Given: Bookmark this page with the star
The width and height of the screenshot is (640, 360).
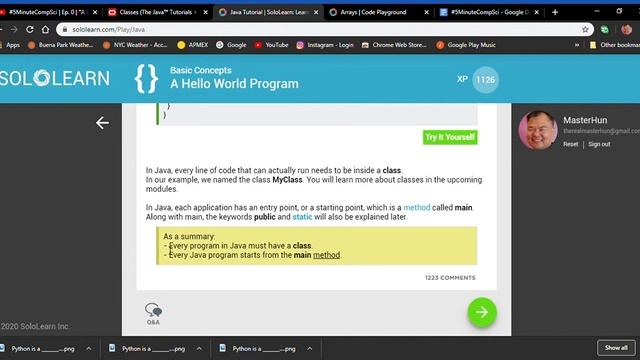Looking at the screenshot, I should pos(585,29).
